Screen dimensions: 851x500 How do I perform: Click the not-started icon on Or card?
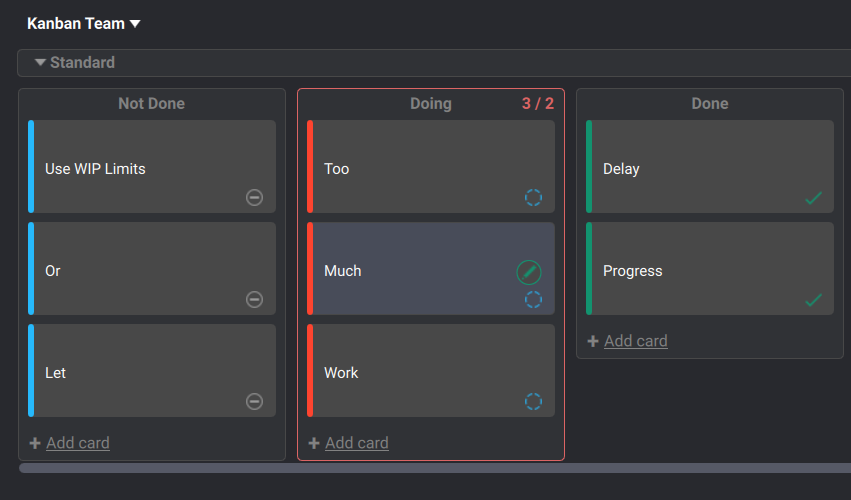coord(255,299)
